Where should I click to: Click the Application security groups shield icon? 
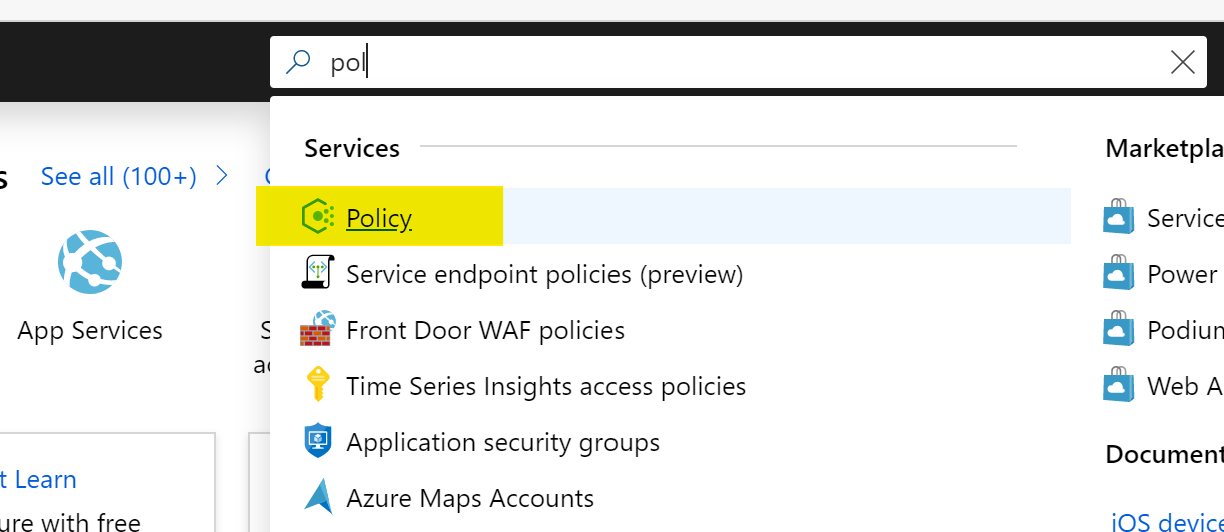317,441
